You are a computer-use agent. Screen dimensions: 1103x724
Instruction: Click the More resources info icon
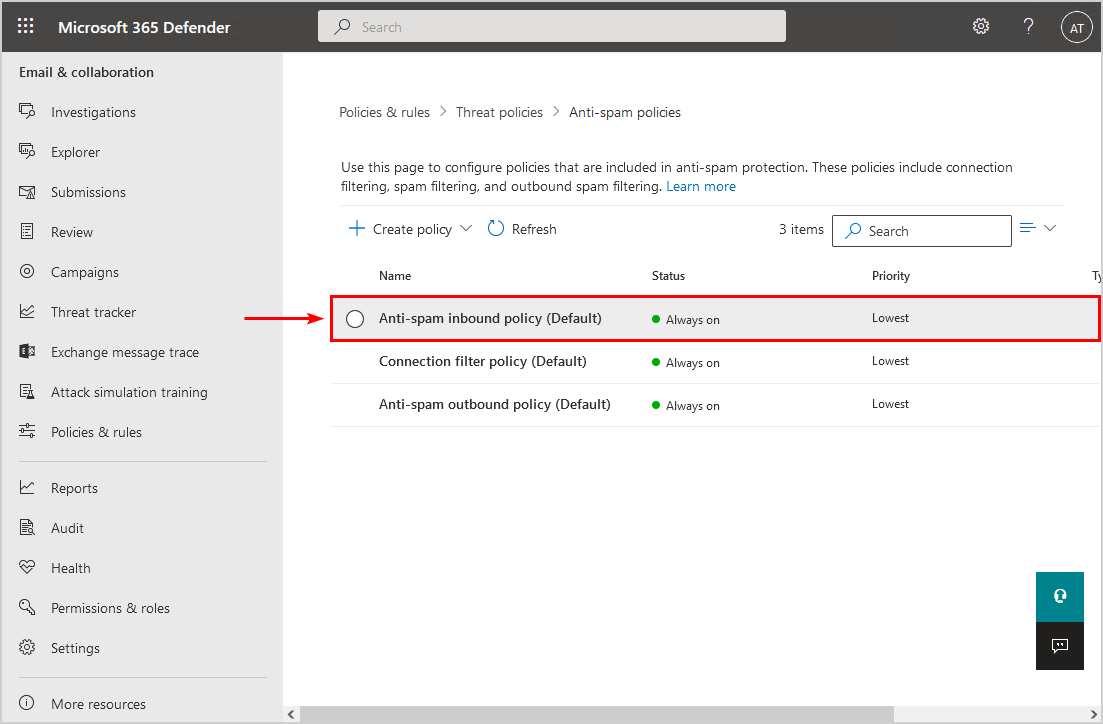point(27,703)
